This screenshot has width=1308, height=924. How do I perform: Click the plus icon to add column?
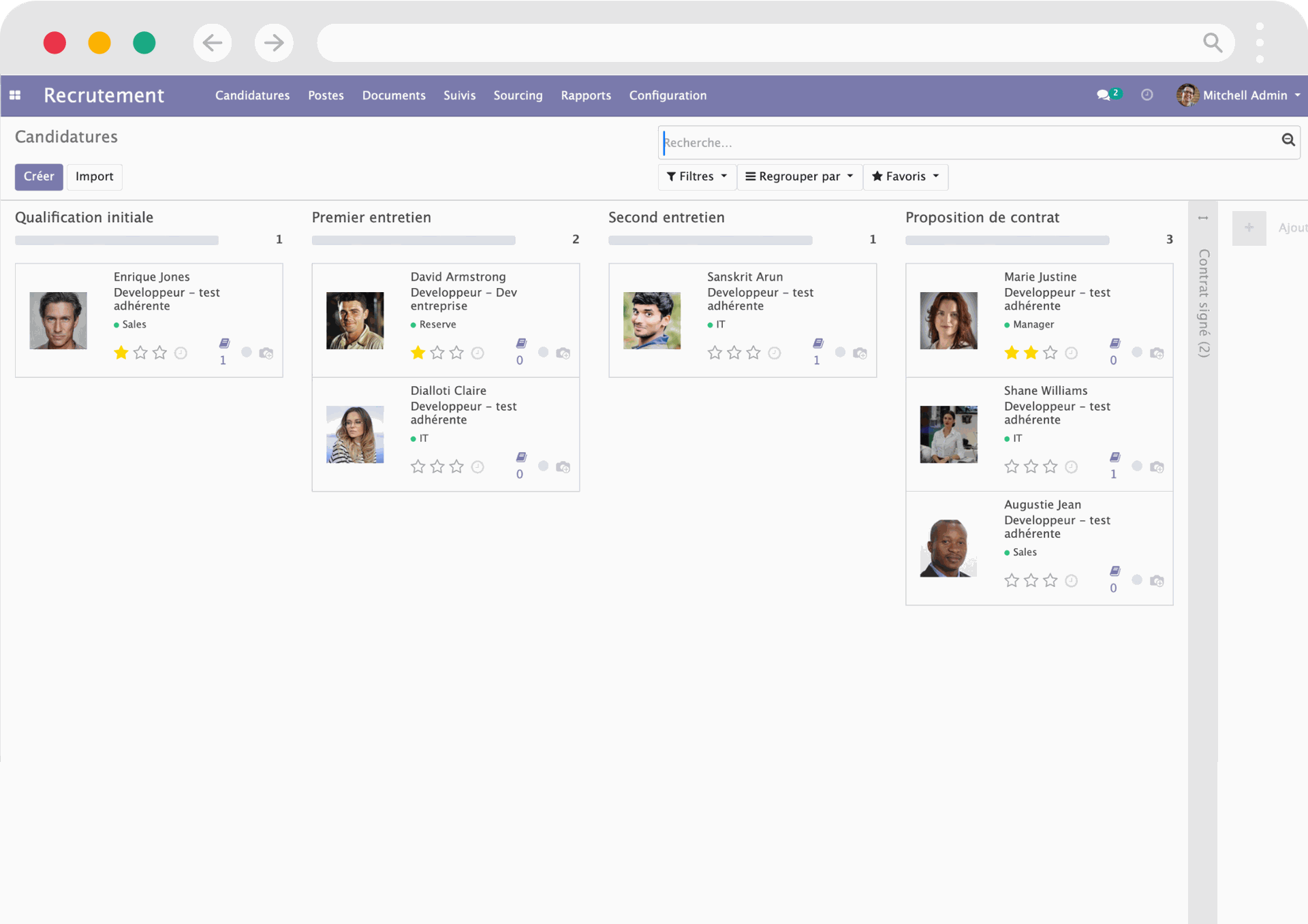pyautogui.click(x=1249, y=228)
